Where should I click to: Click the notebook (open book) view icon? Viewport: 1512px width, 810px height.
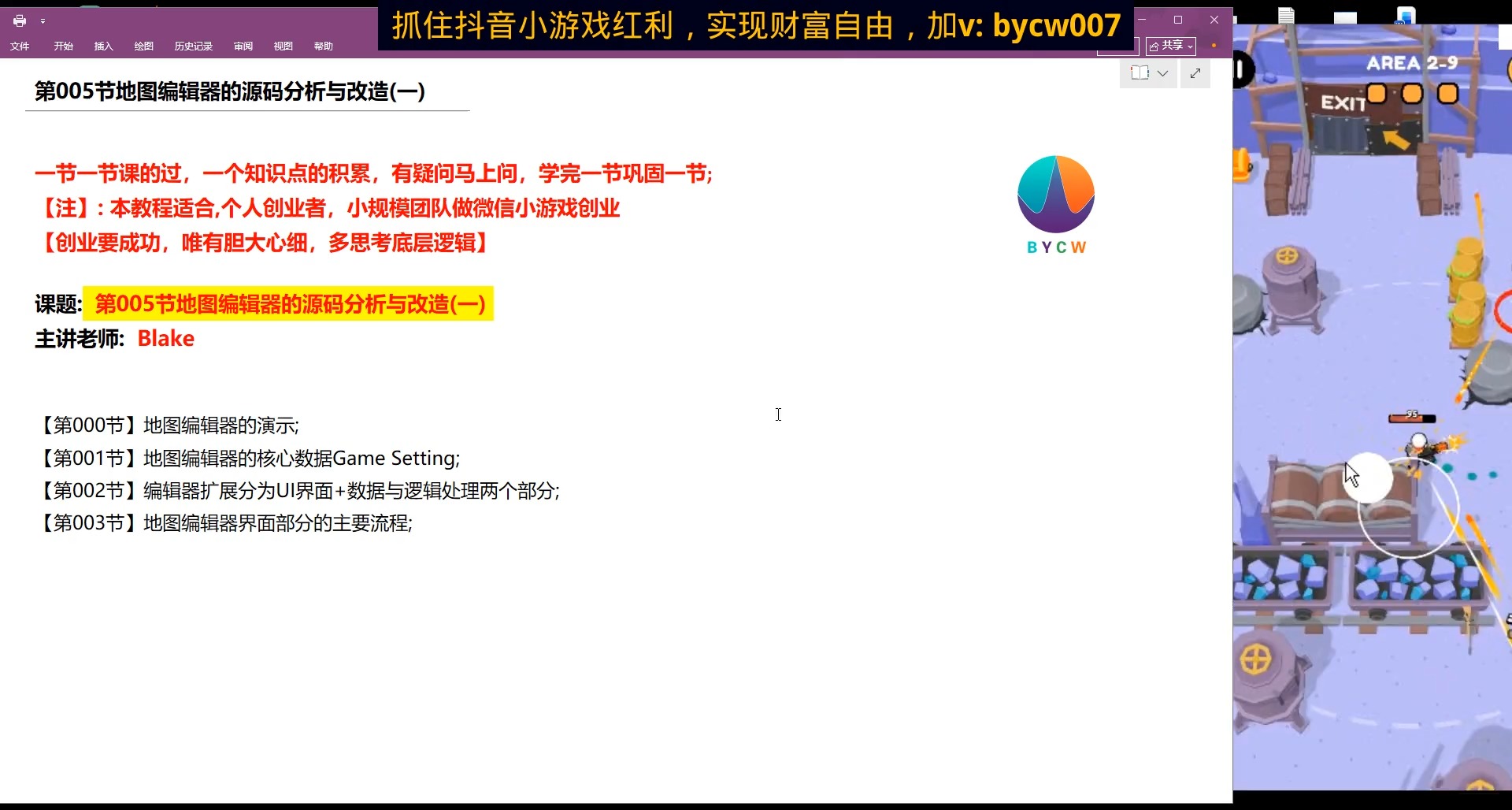[x=1140, y=72]
